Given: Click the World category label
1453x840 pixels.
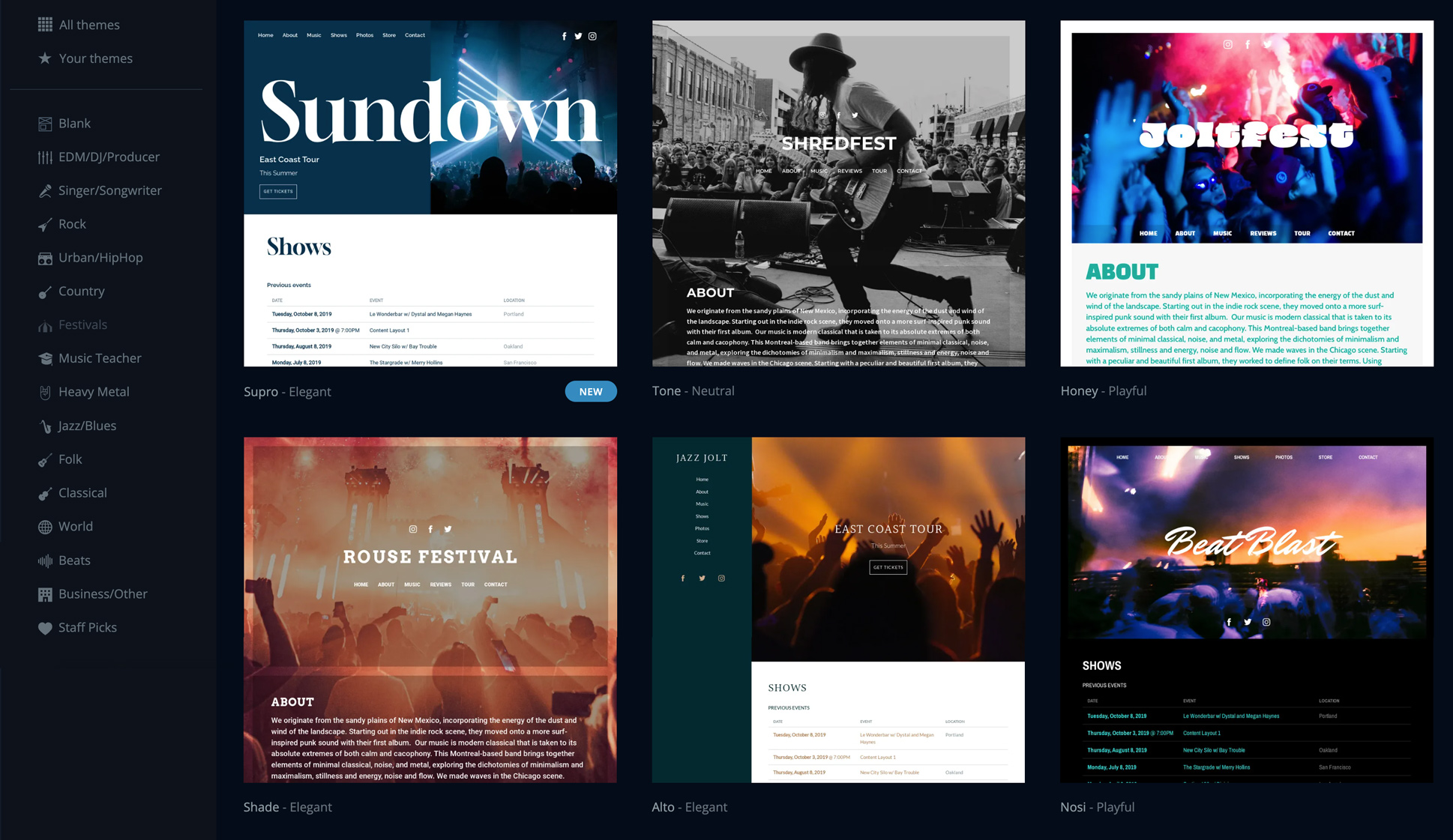Looking at the screenshot, I should [75, 525].
